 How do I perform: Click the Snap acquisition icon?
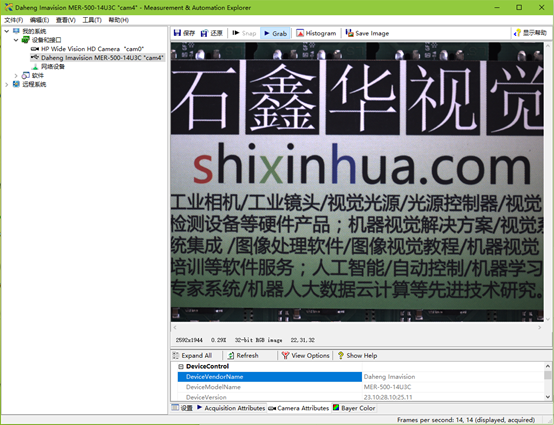(236, 33)
